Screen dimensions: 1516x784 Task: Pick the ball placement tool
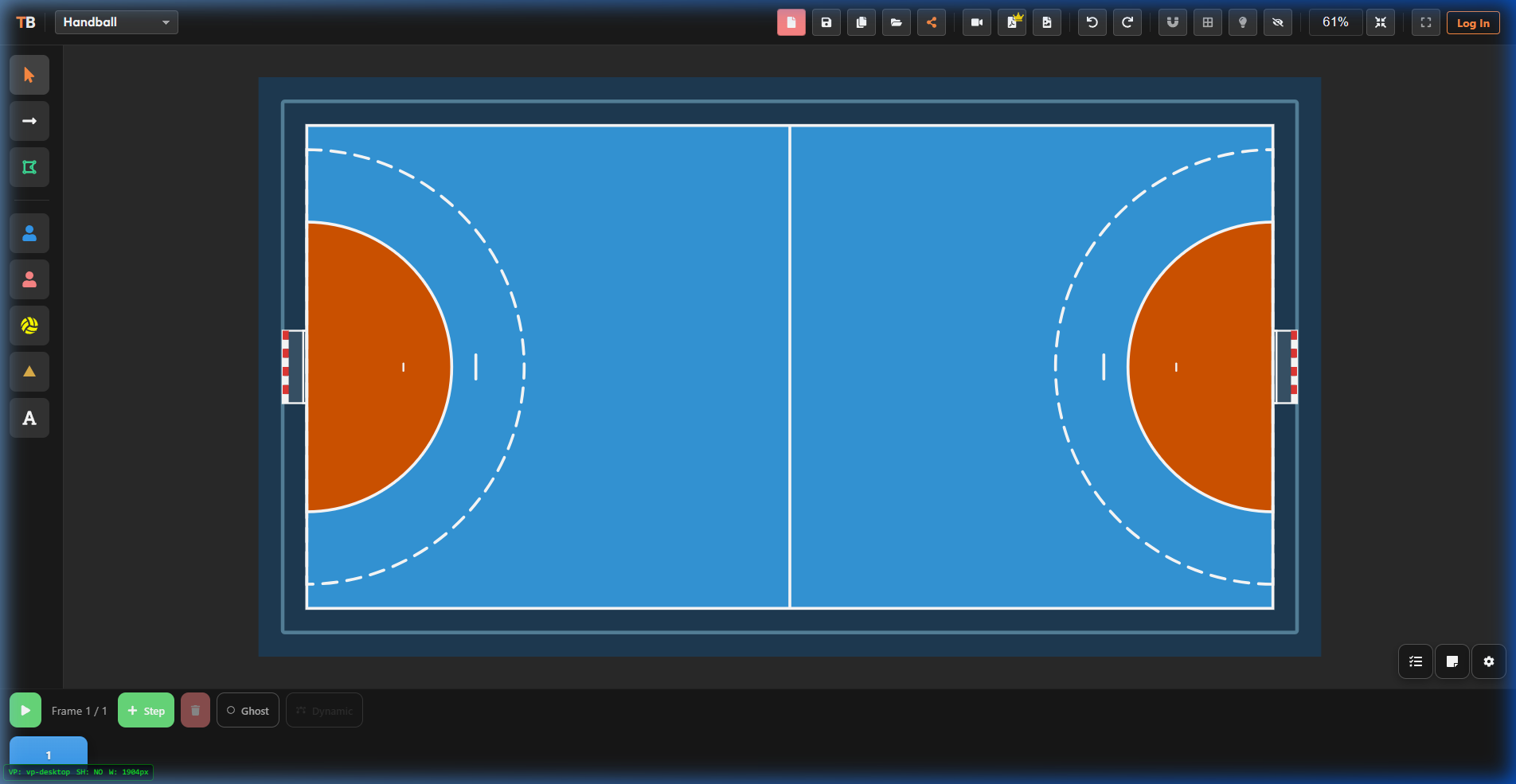pos(29,326)
